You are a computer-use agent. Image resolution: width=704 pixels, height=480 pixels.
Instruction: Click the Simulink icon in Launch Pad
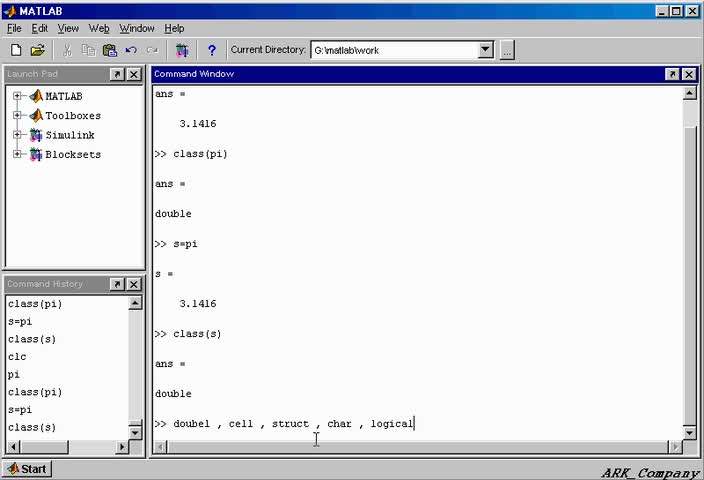[36, 135]
